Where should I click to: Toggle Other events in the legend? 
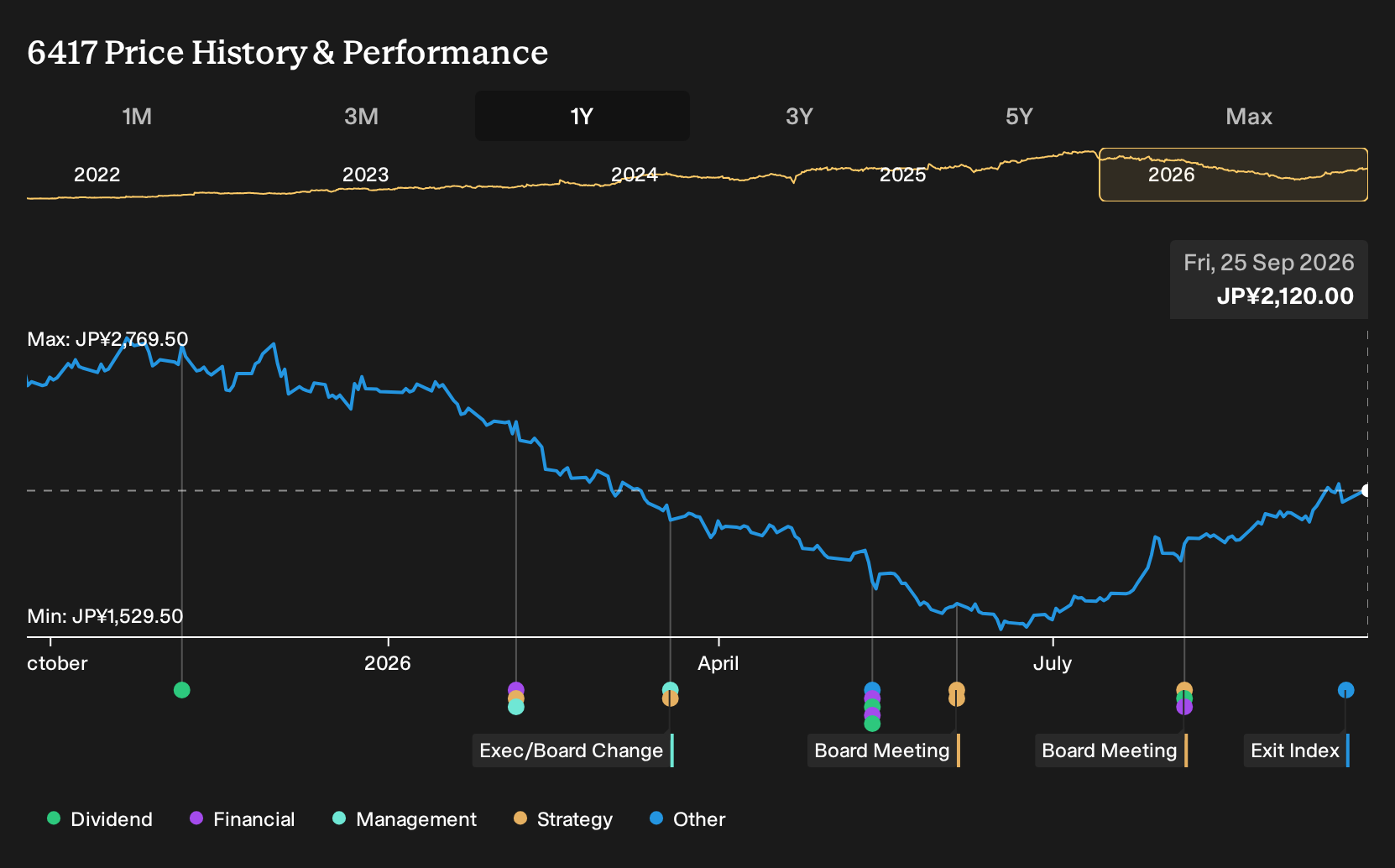687,819
